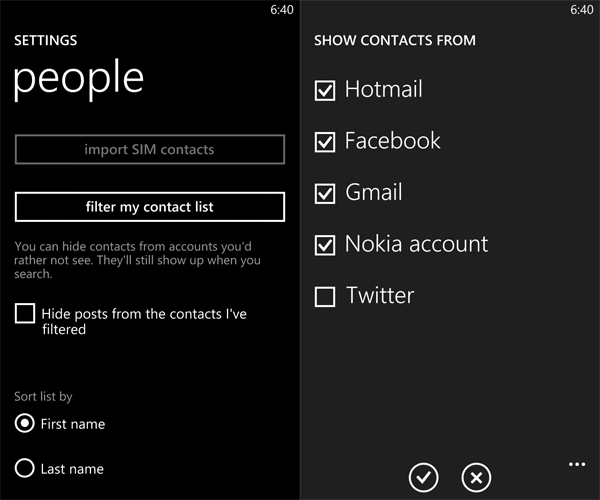Tap the people page title

pyautogui.click(x=78, y=80)
